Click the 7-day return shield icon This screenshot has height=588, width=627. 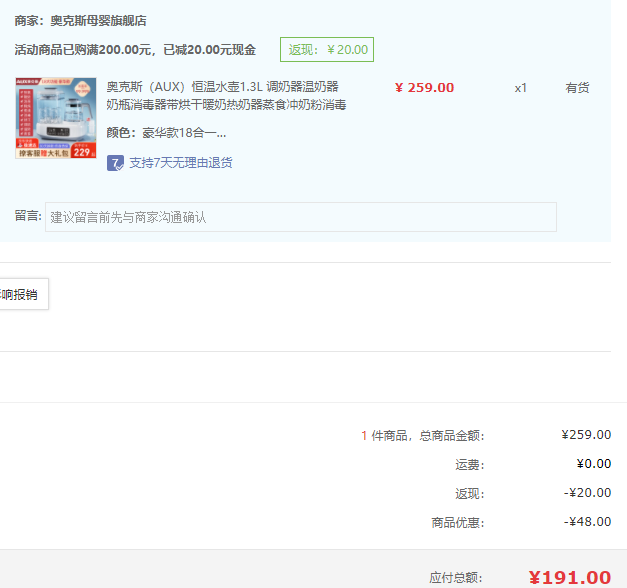[x=115, y=163]
